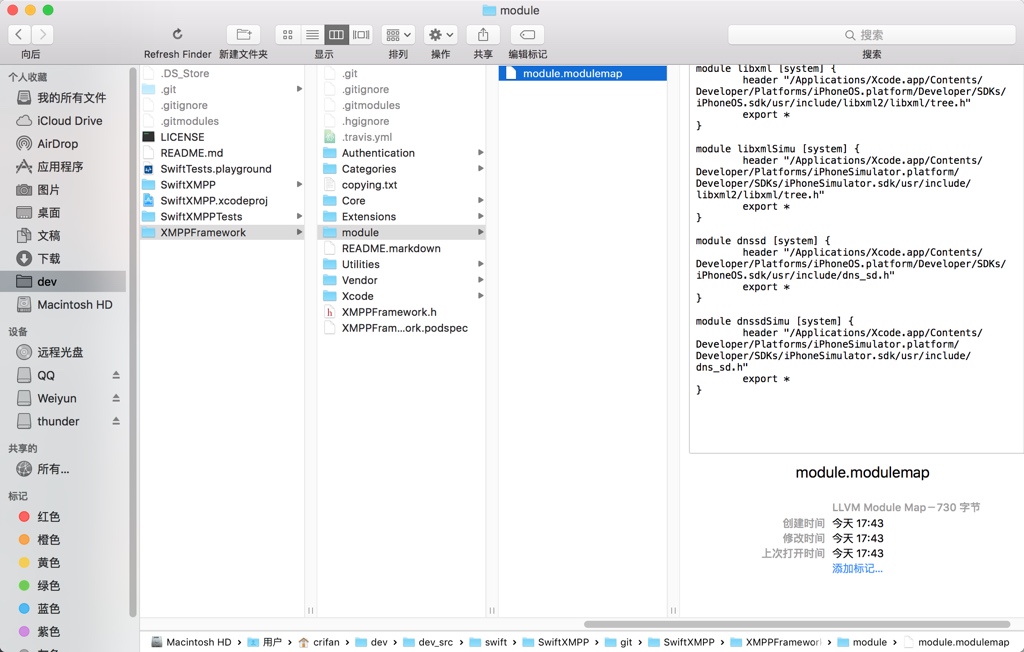
Task: Open the arrange-by dropdown
Action: click(x=398, y=34)
